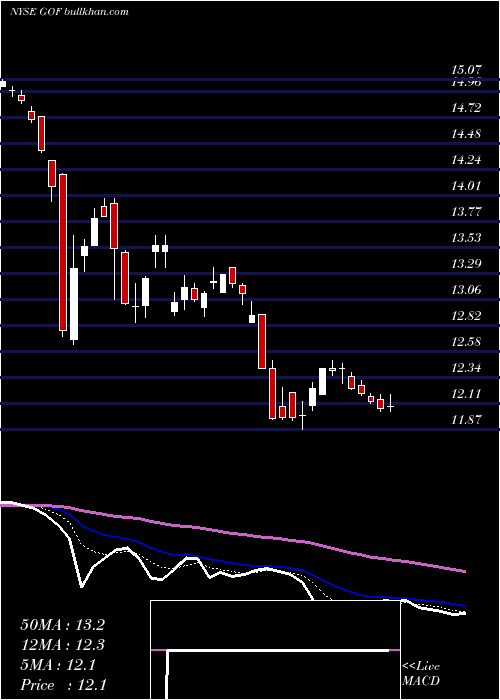Click the 12.11 price axis label
Image resolution: width=500 pixels, height=700 pixels.
coord(467,394)
